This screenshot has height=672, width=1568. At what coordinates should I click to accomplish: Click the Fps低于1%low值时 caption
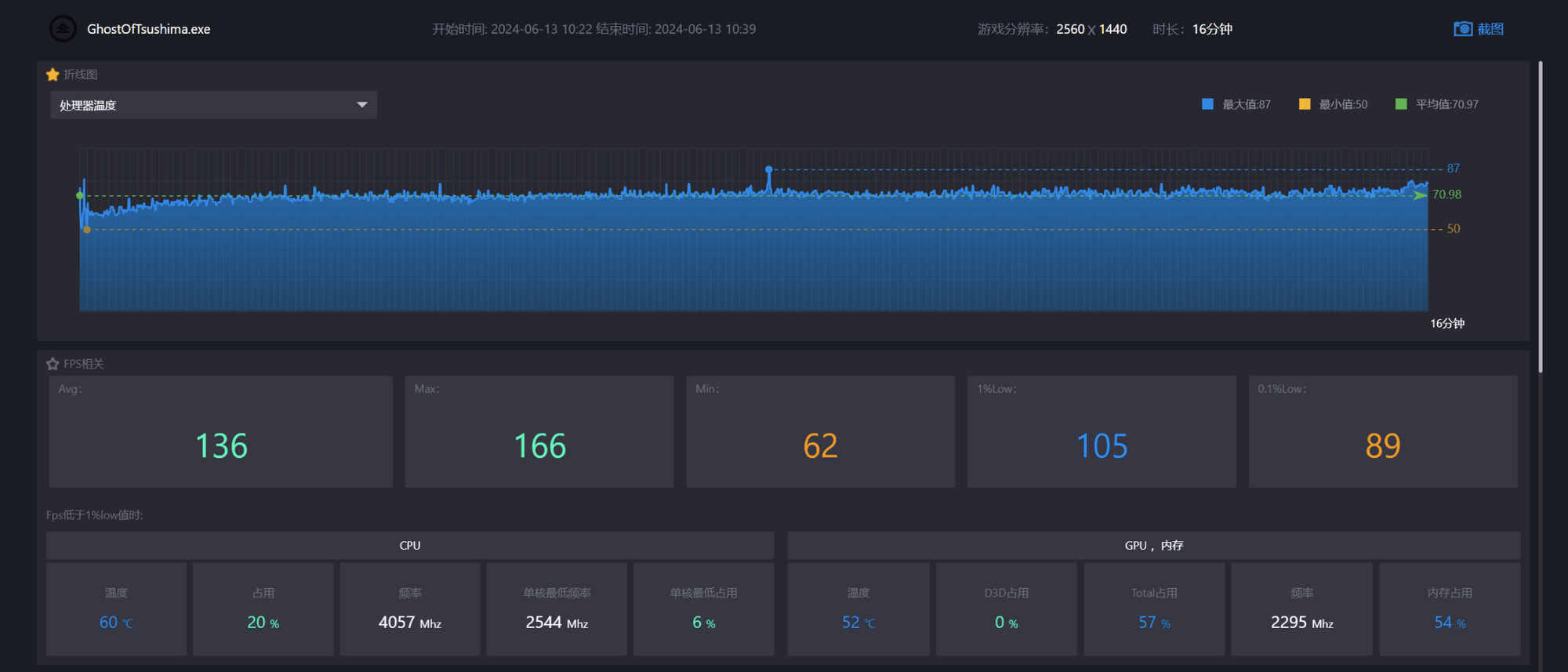95,515
